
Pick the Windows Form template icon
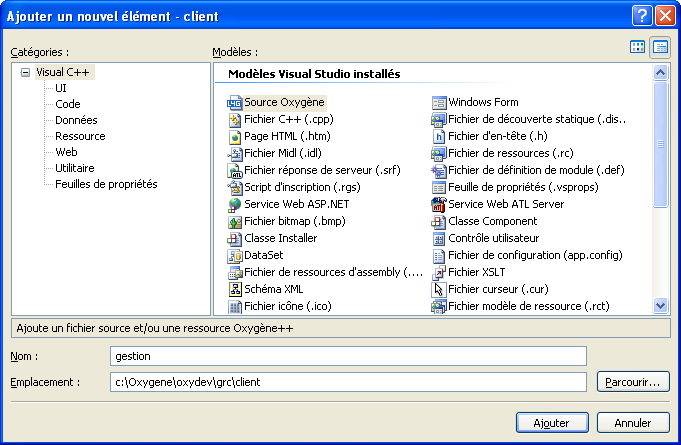439,102
